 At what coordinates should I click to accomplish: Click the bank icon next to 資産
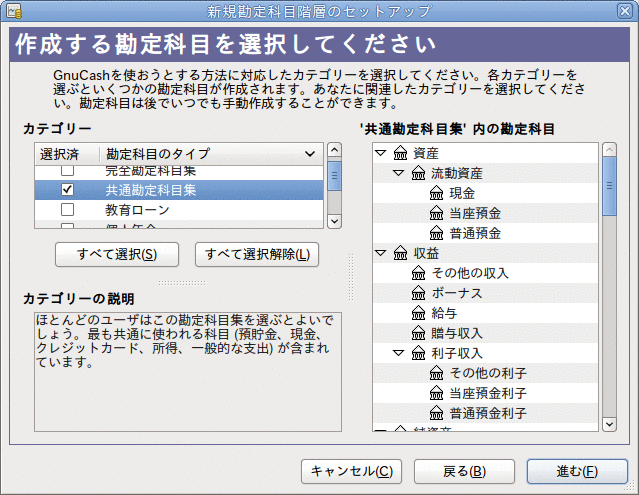(400, 153)
